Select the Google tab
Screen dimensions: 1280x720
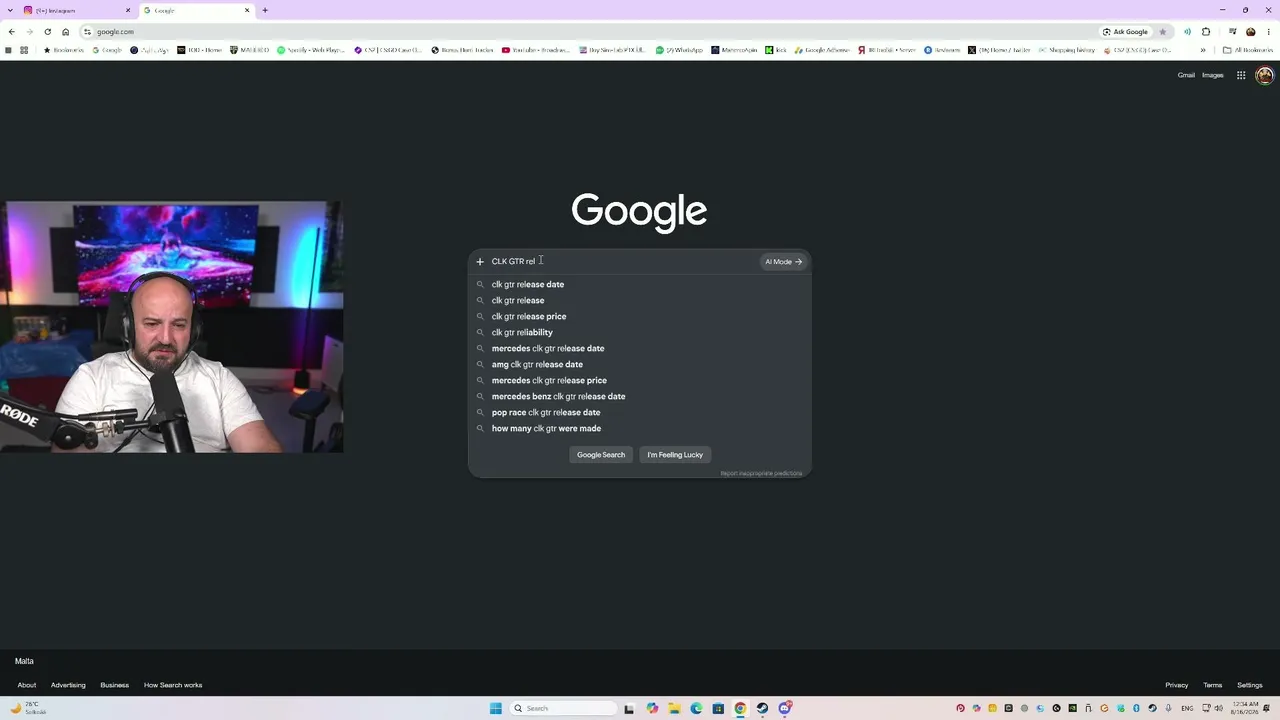pos(196,10)
